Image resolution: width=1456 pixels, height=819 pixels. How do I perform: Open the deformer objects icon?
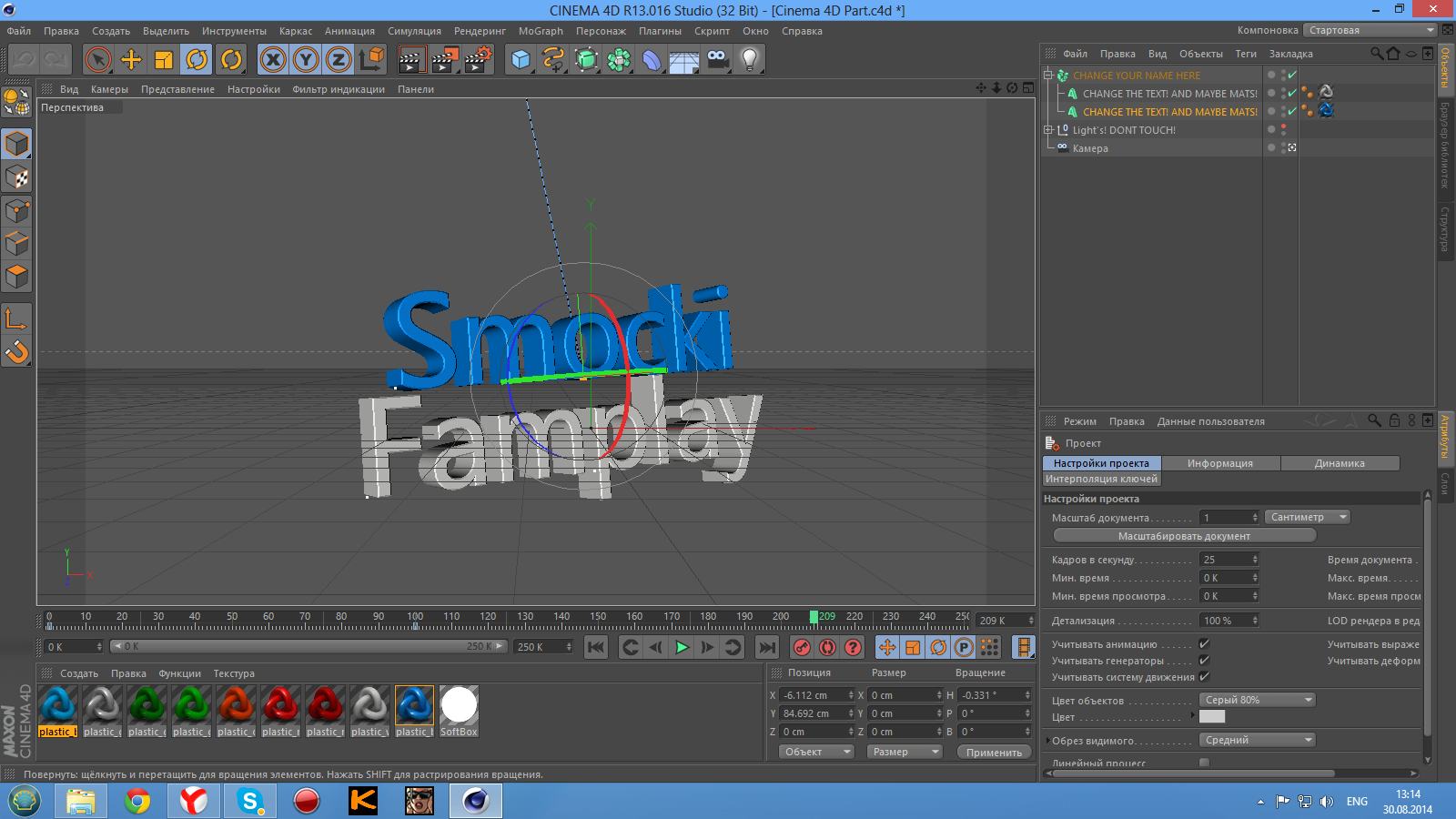click(x=652, y=60)
